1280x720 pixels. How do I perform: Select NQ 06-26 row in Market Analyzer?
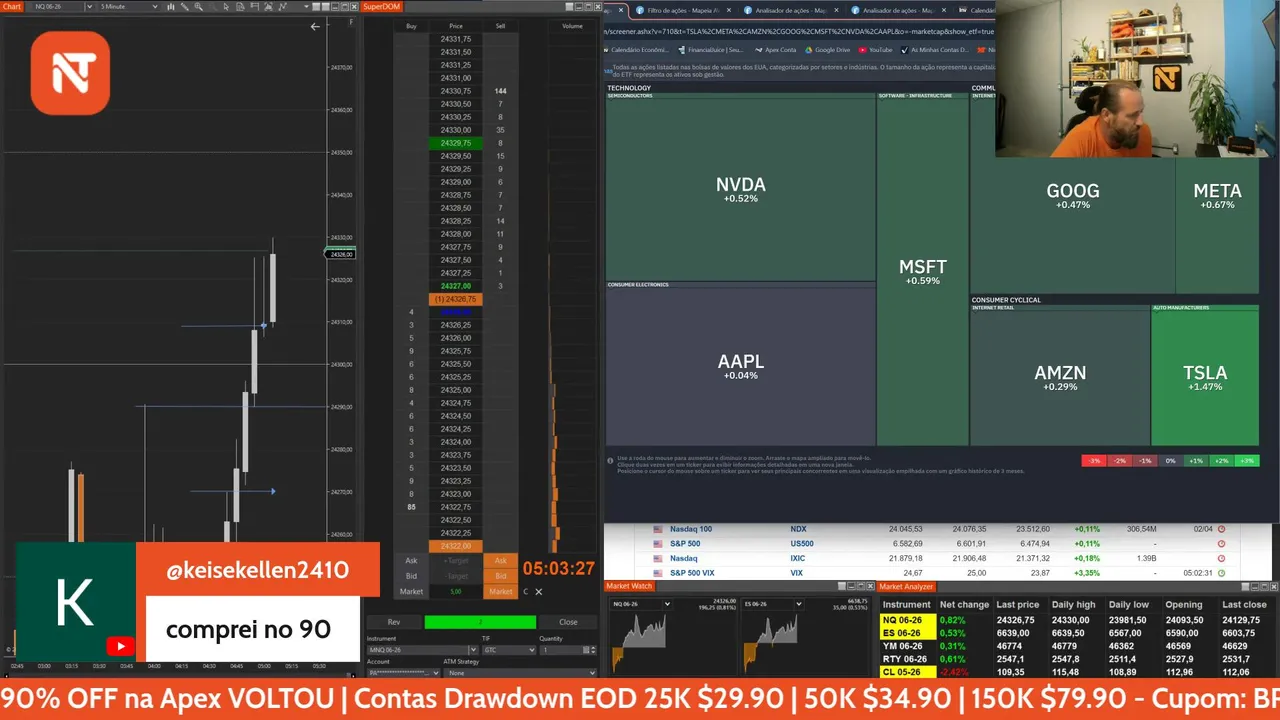[1079, 620]
